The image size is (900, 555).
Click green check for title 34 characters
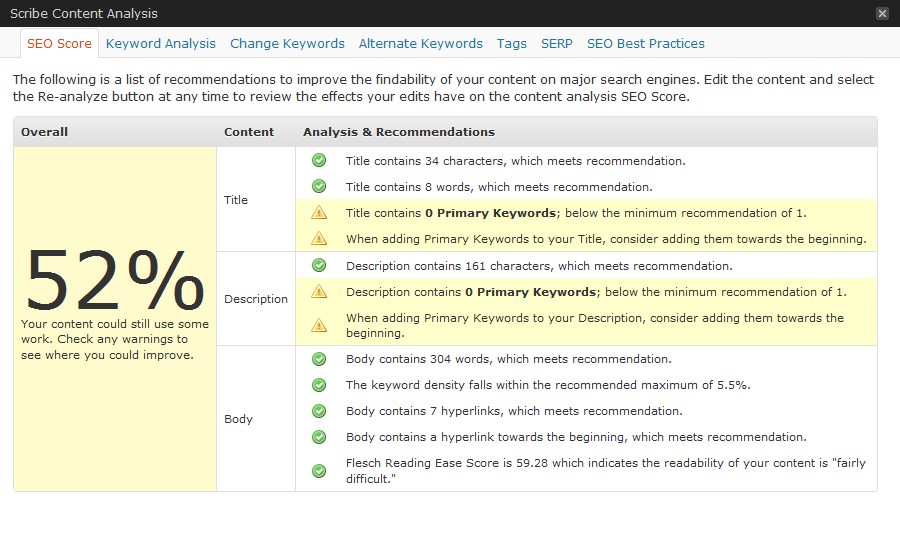pos(319,161)
